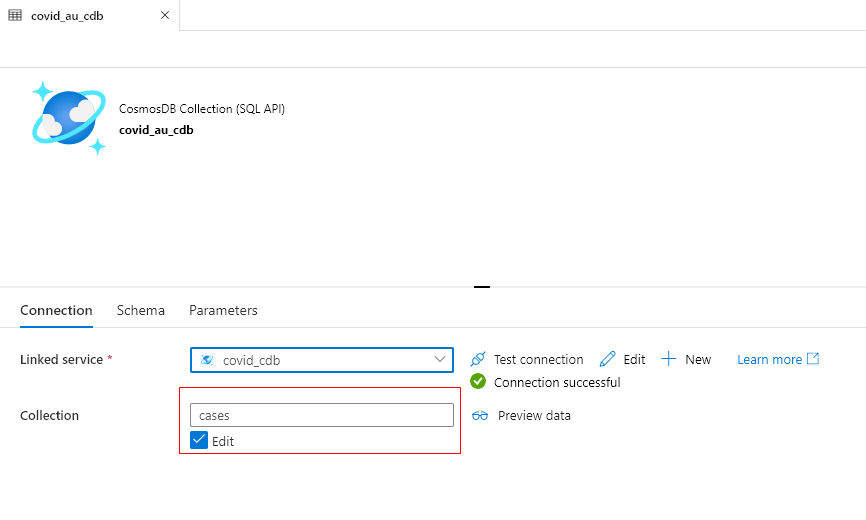
Task: Click the CosmosDB planet logo icon
Action: click(69, 118)
